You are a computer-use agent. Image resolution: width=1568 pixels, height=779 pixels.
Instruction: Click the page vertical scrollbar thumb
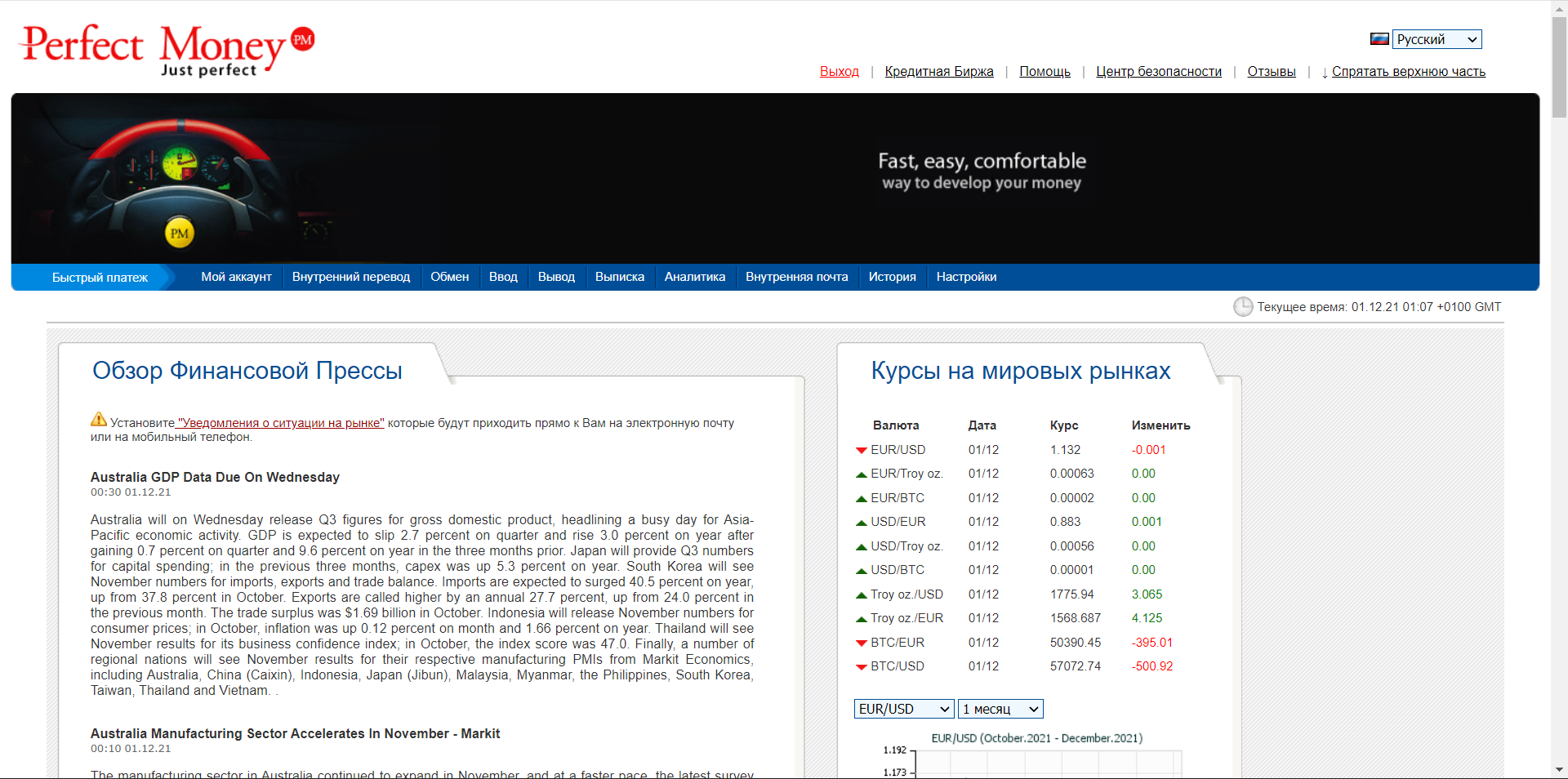[x=1560, y=67]
